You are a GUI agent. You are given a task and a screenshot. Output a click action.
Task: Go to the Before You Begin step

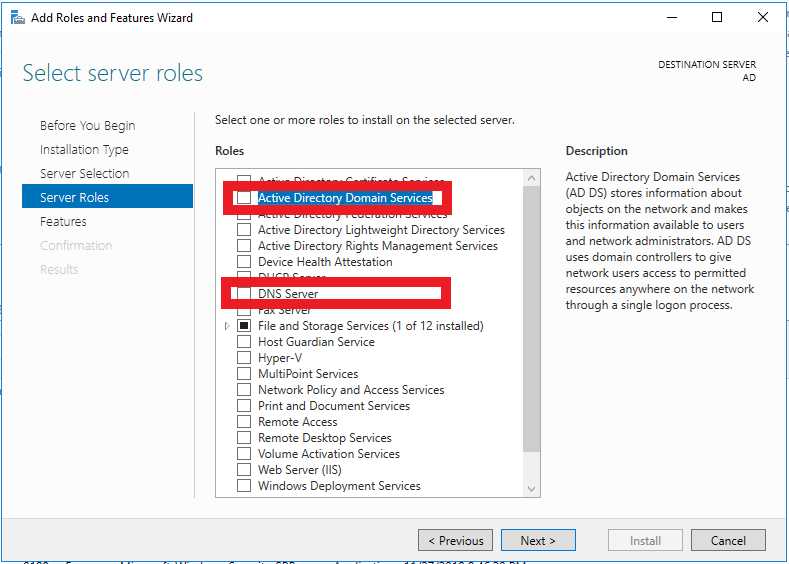click(x=88, y=125)
